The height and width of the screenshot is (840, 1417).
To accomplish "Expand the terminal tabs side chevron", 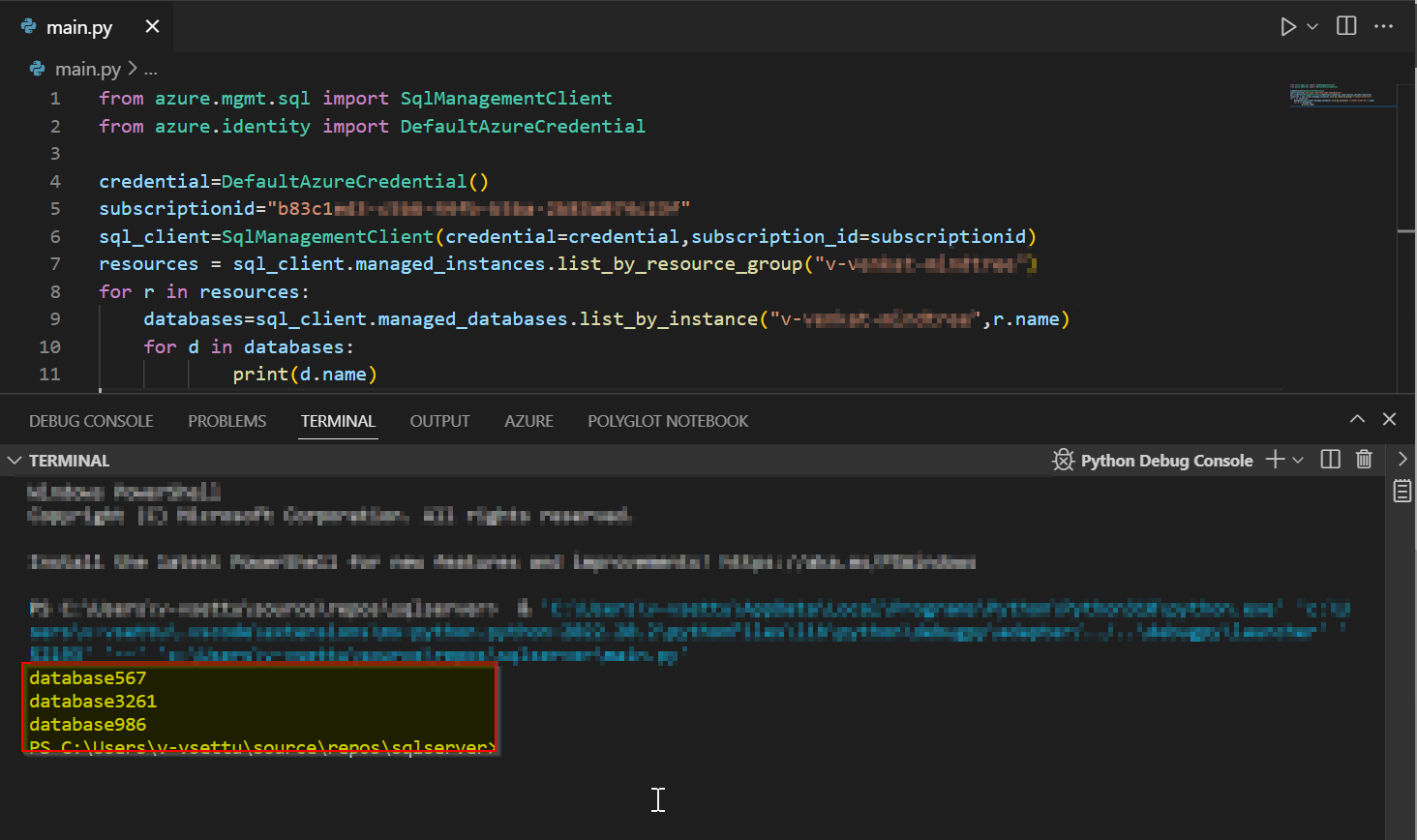I will [x=1402, y=460].
